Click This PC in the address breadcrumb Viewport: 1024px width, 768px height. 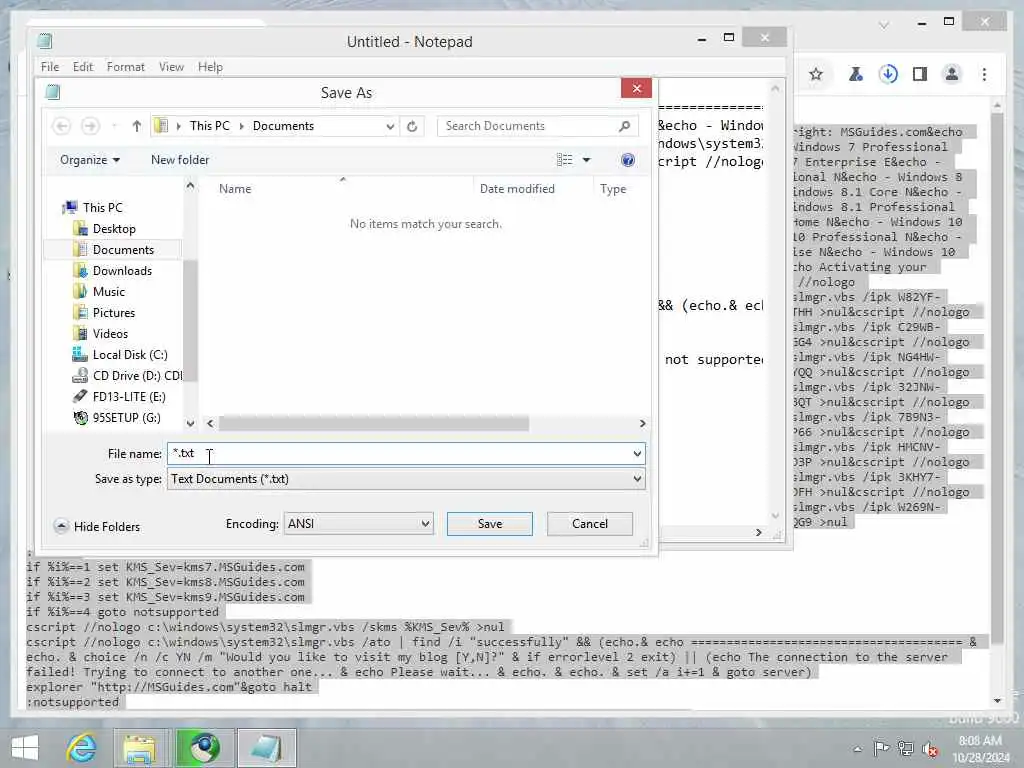(210, 126)
